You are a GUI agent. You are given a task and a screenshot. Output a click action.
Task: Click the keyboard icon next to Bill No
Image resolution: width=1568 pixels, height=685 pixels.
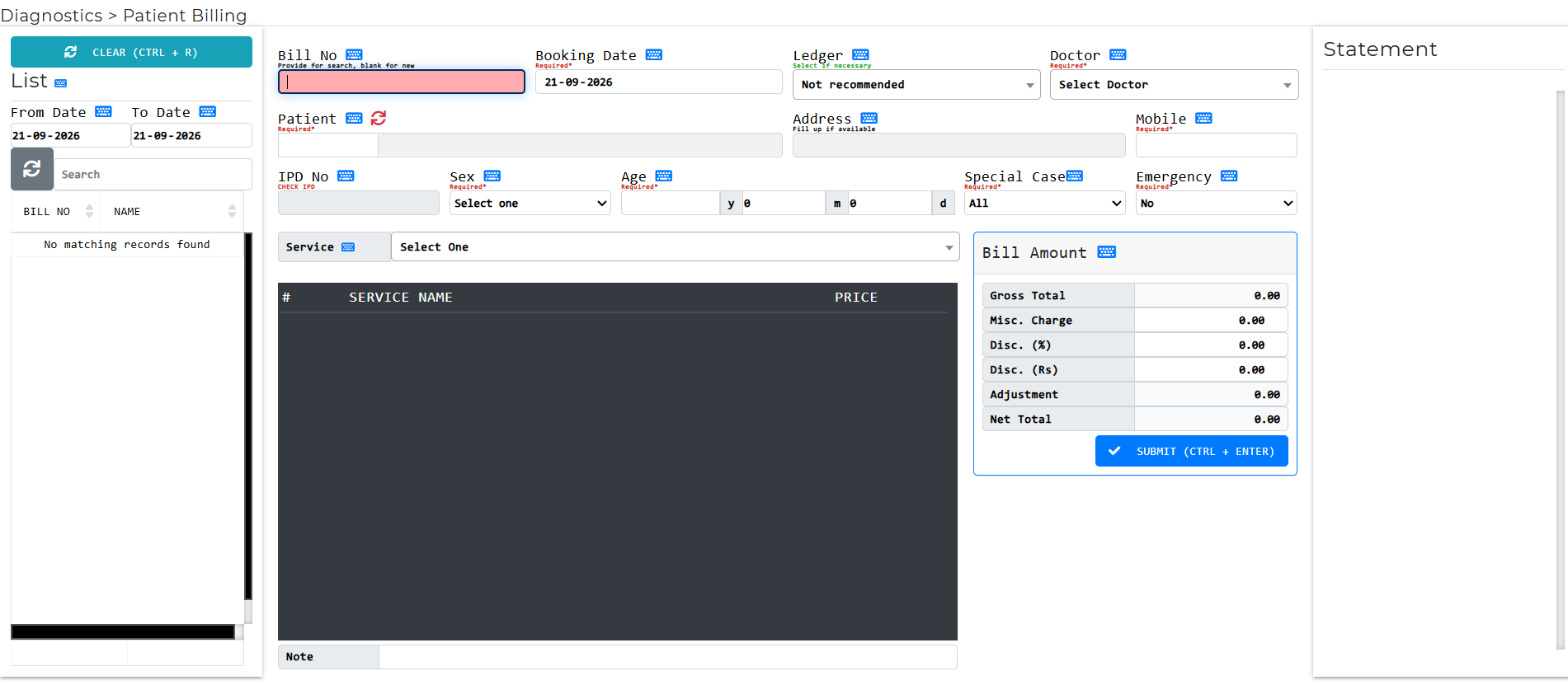[354, 55]
